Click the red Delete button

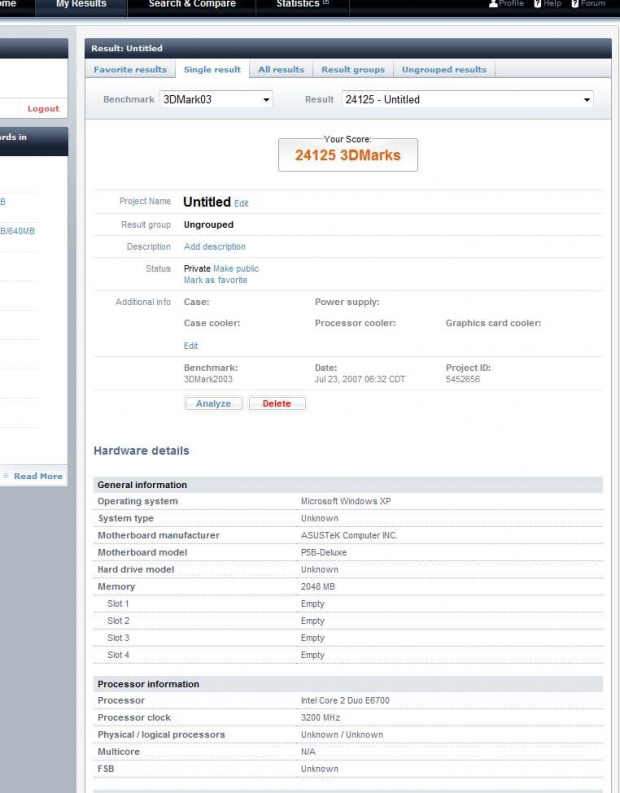[x=277, y=404]
